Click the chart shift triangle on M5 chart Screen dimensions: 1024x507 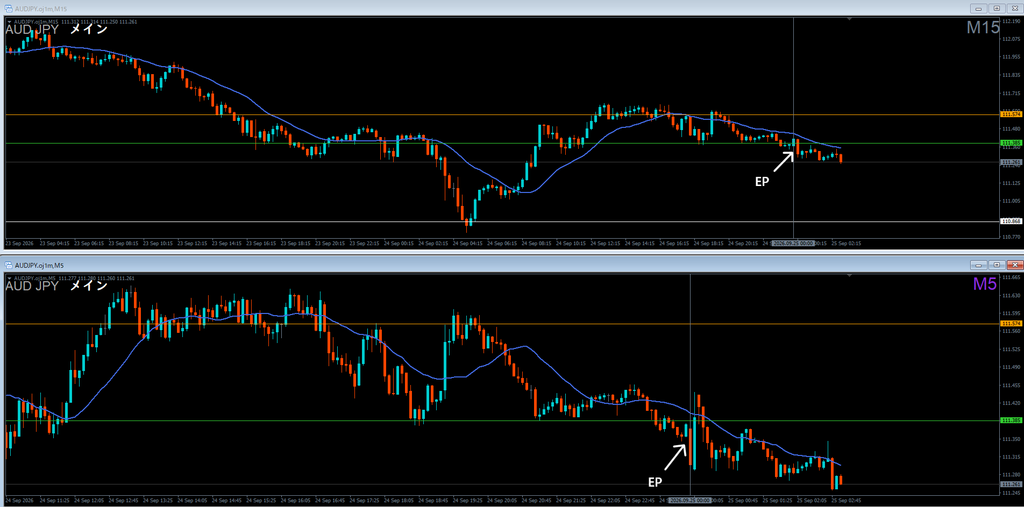[850, 276]
